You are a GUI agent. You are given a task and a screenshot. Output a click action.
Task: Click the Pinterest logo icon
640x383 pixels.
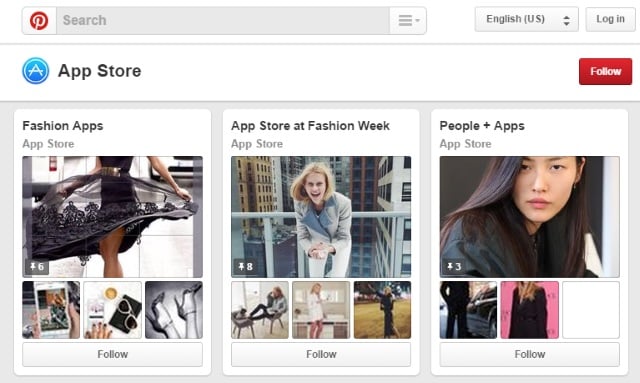coord(39,20)
